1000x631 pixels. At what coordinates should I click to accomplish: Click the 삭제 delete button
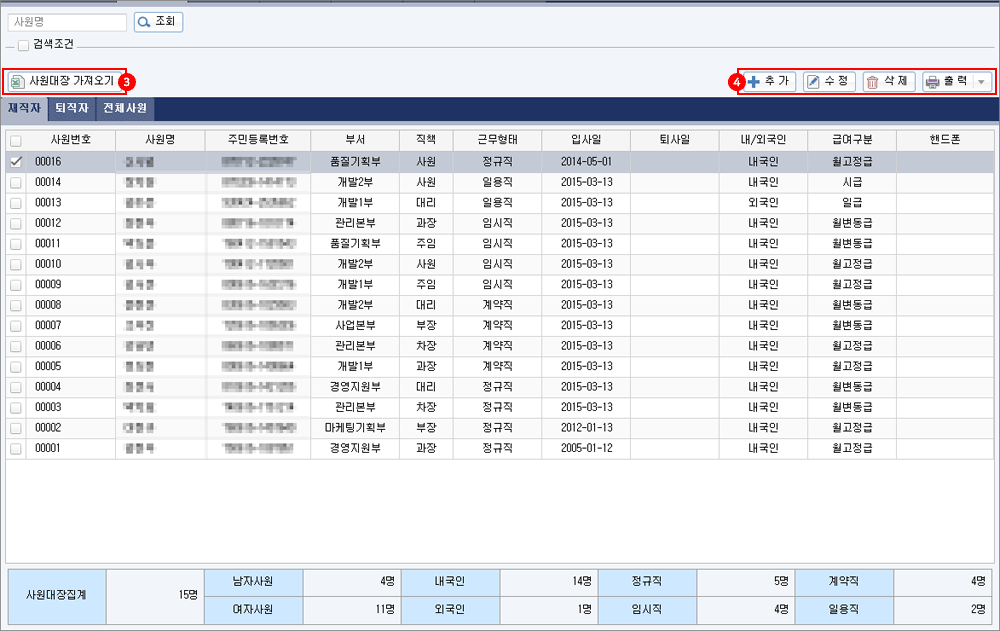pos(888,82)
